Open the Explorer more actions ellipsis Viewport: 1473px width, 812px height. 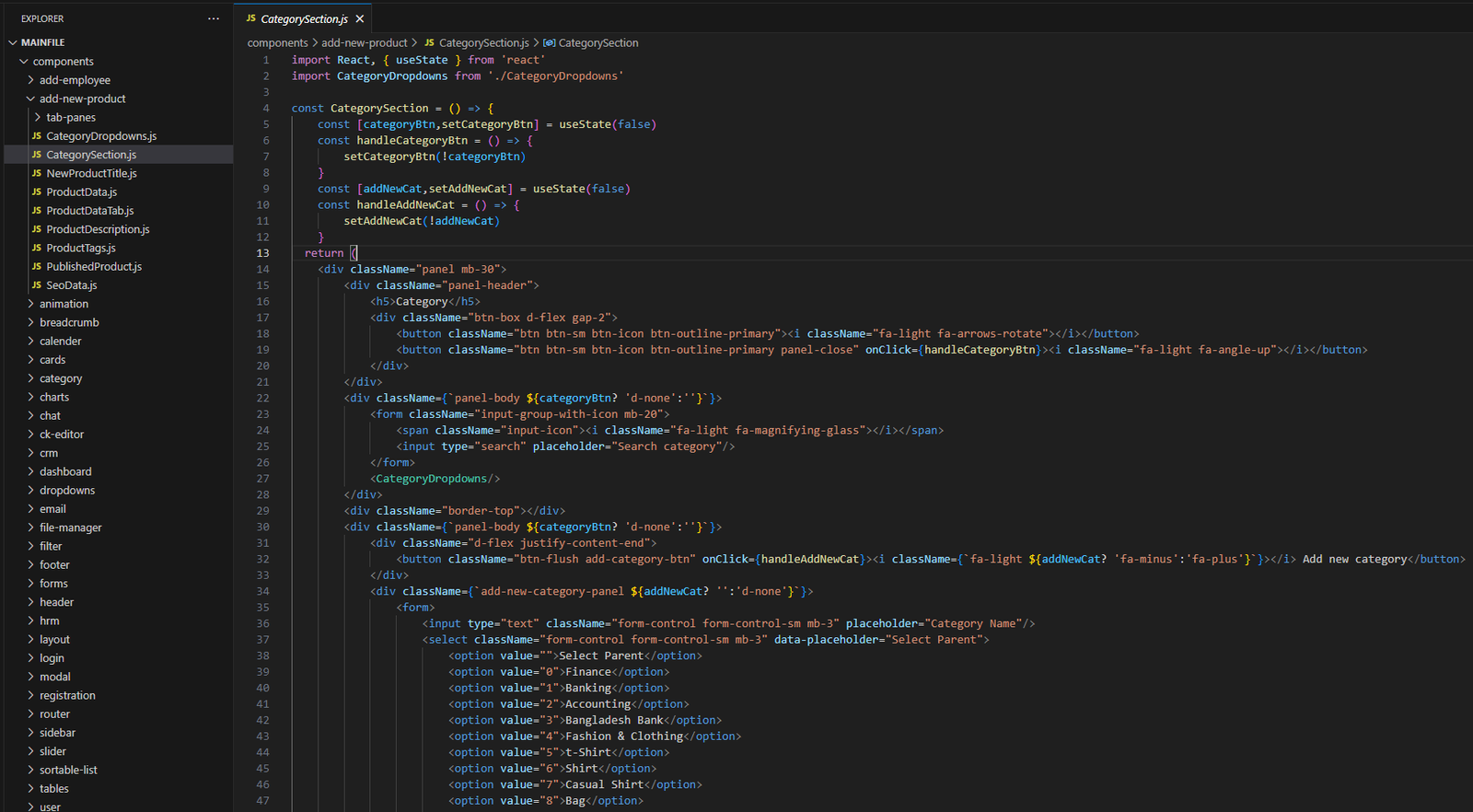(x=214, y=18)
